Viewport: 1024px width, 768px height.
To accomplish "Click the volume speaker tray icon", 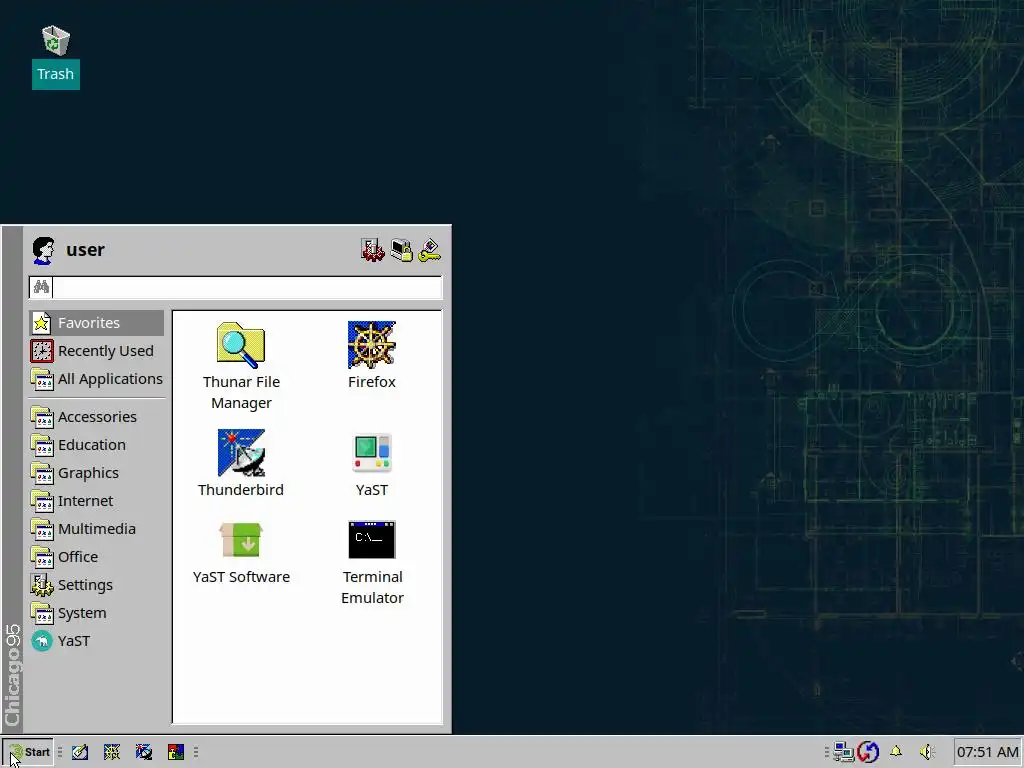I will point(927,752).
